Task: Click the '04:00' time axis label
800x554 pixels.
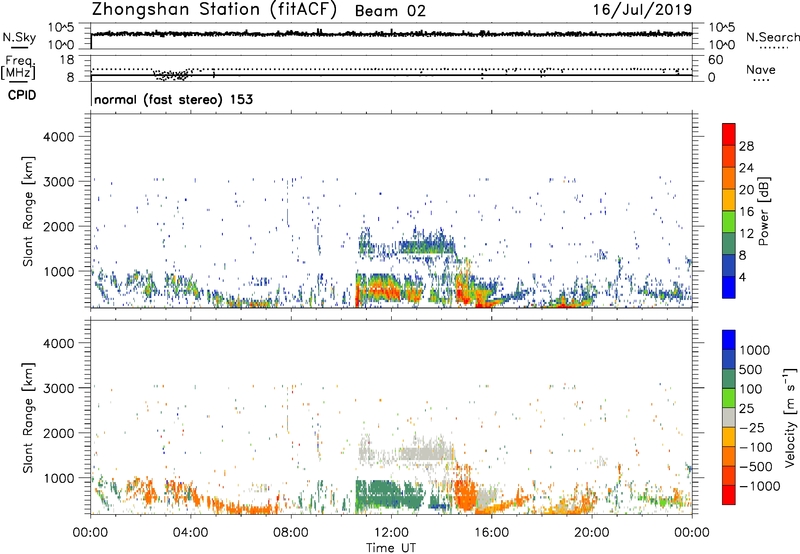Action: click(x=190, y=533)
